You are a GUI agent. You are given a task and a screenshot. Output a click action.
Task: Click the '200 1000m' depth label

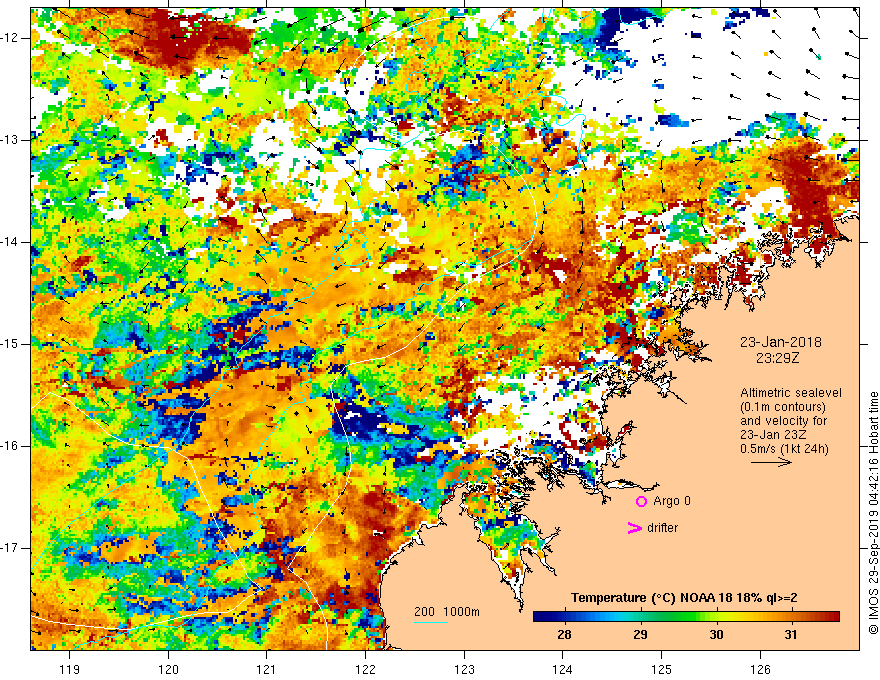(x=447, y=612)
